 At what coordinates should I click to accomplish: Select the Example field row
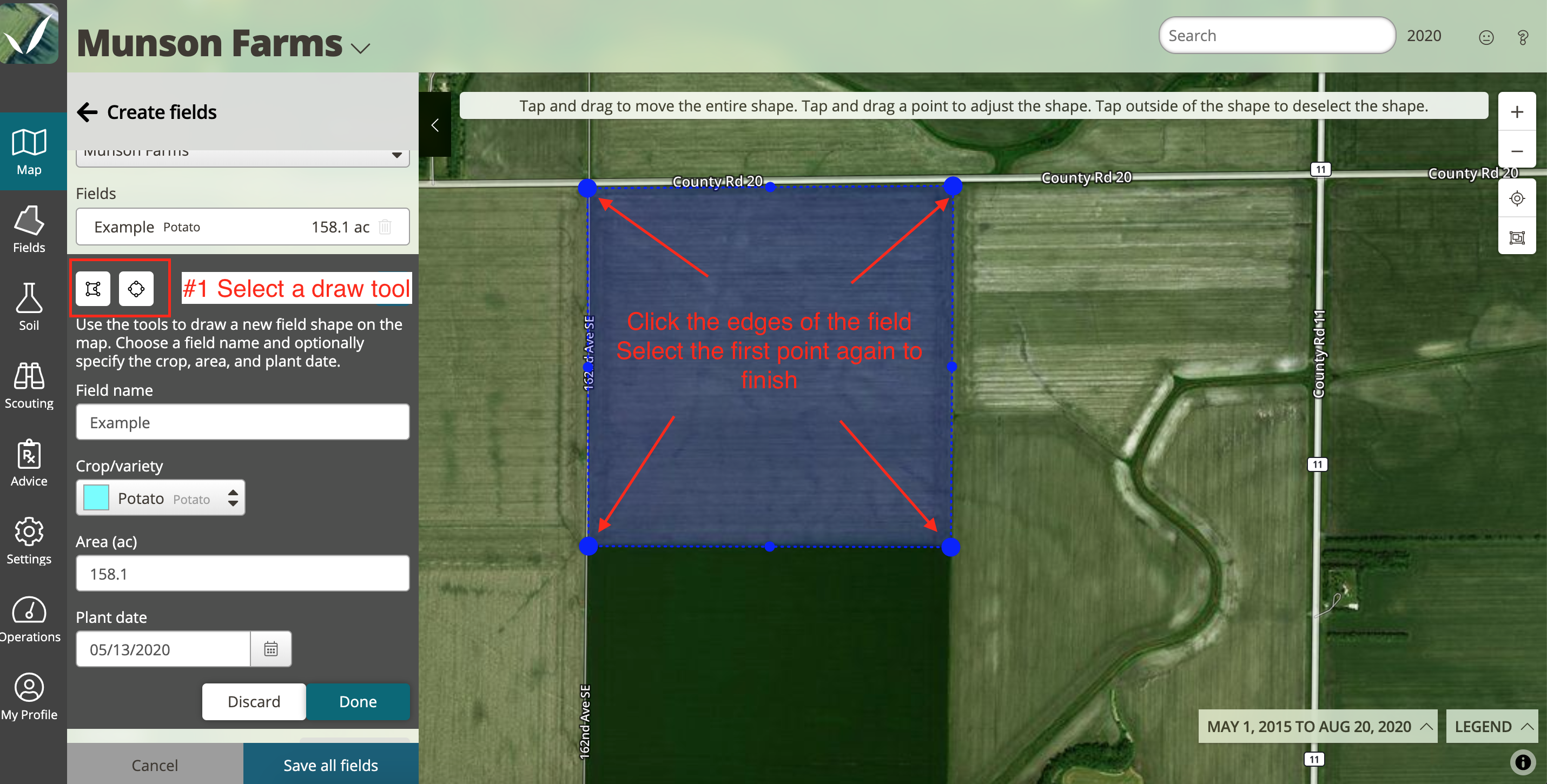pos(243,227)
